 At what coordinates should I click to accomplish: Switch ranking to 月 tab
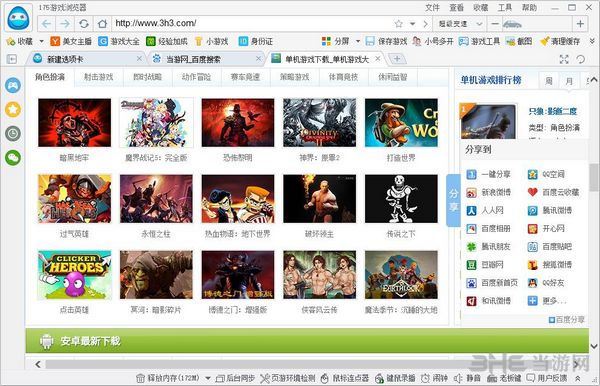click(x=569, y=81)
